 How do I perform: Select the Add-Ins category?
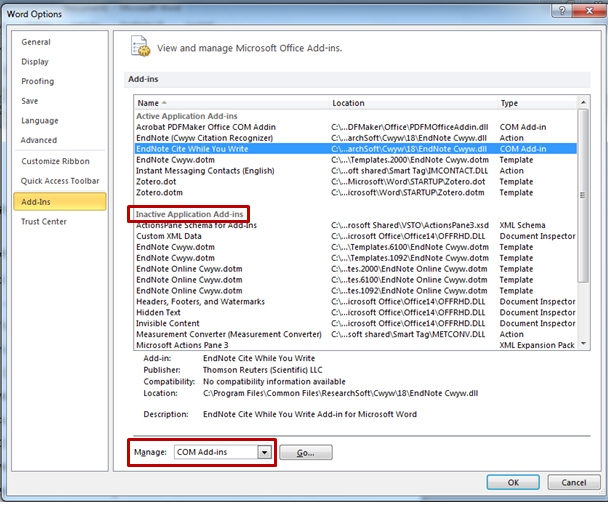[x=60, y=202]
